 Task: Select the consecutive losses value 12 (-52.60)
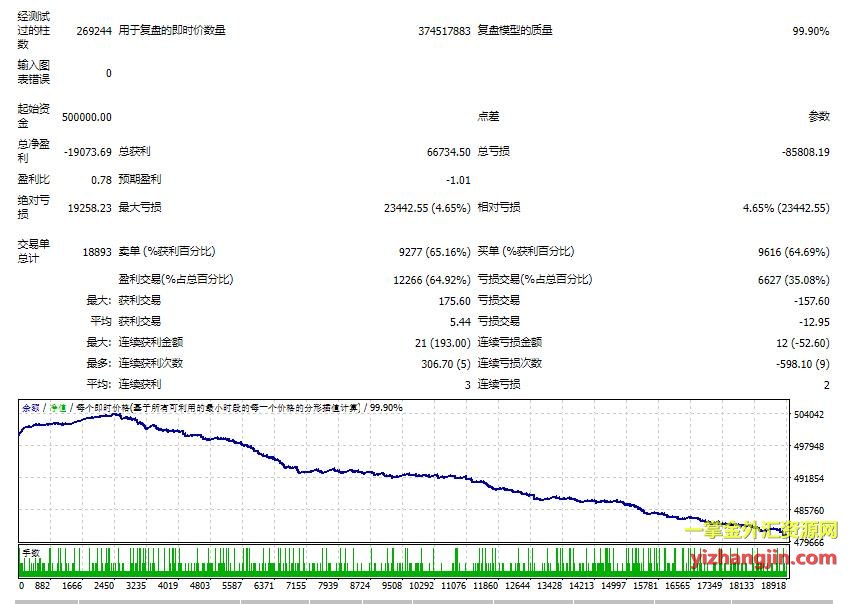click(803, 343)
